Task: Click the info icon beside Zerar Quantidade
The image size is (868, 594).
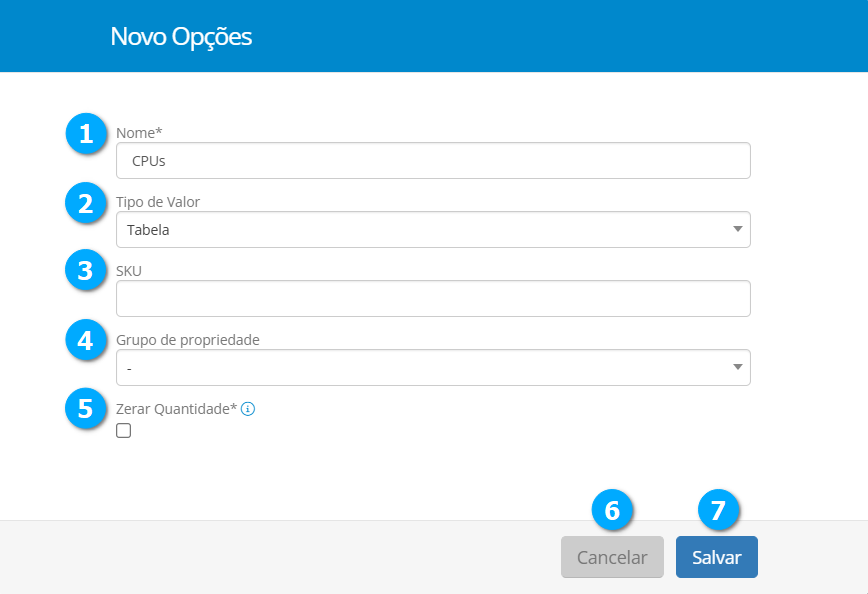Action: click(x=248, y=409)
